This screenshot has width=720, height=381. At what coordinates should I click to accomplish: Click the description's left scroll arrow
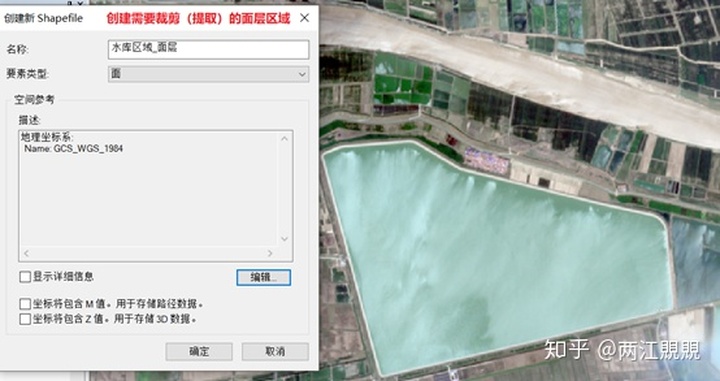pyautogui.click(x=26, y=253)
